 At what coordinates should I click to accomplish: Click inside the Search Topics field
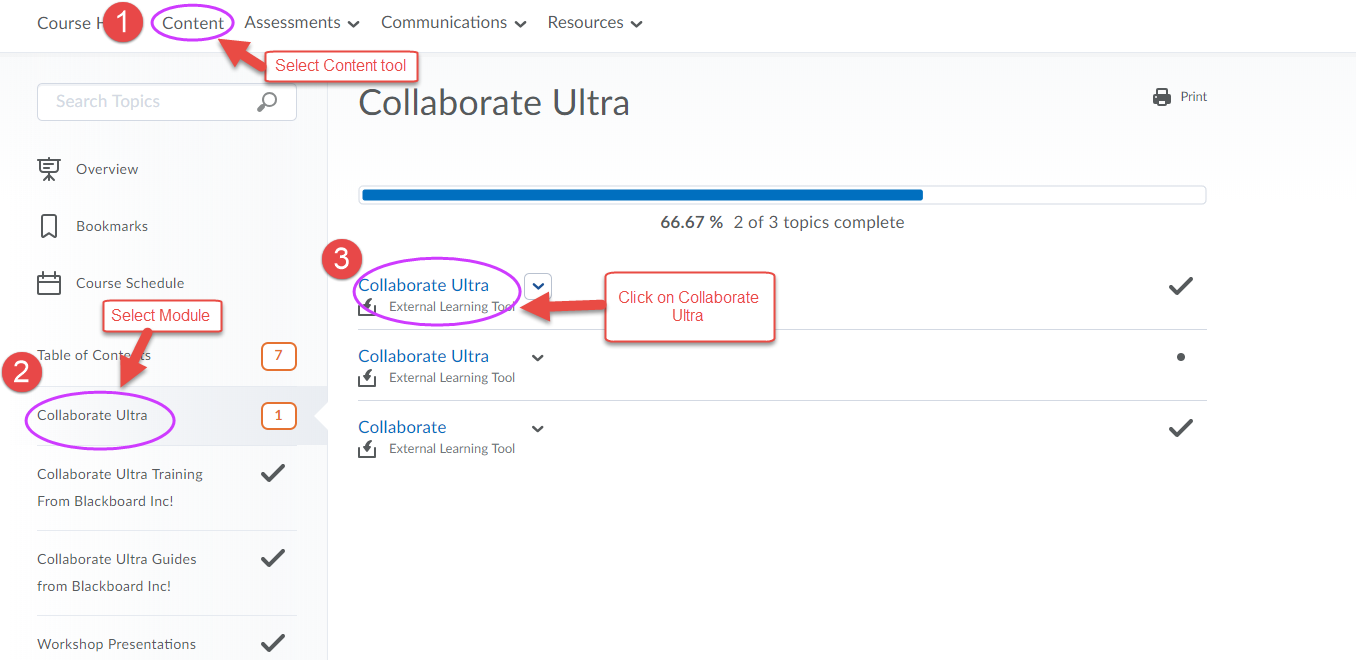point(150,102)
